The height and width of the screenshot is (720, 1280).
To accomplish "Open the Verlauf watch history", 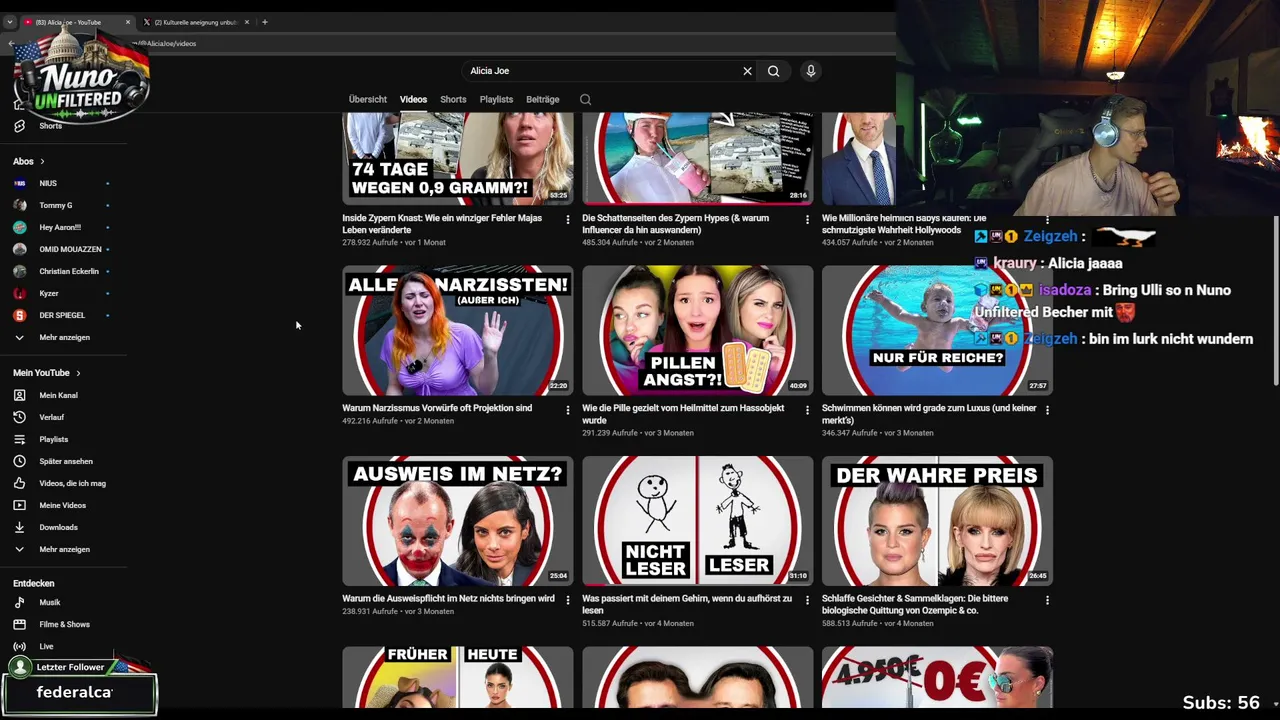I will pos(51,417).
